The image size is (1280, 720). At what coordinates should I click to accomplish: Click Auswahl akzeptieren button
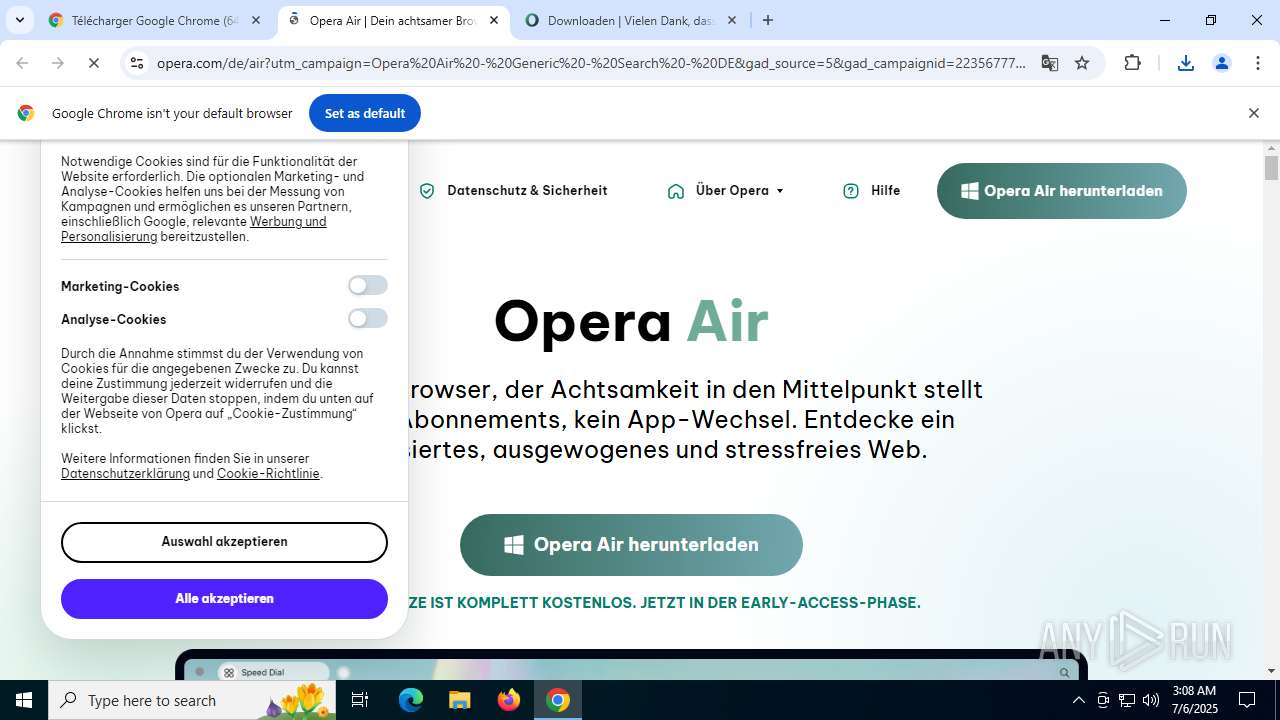[x=224, y=542]
